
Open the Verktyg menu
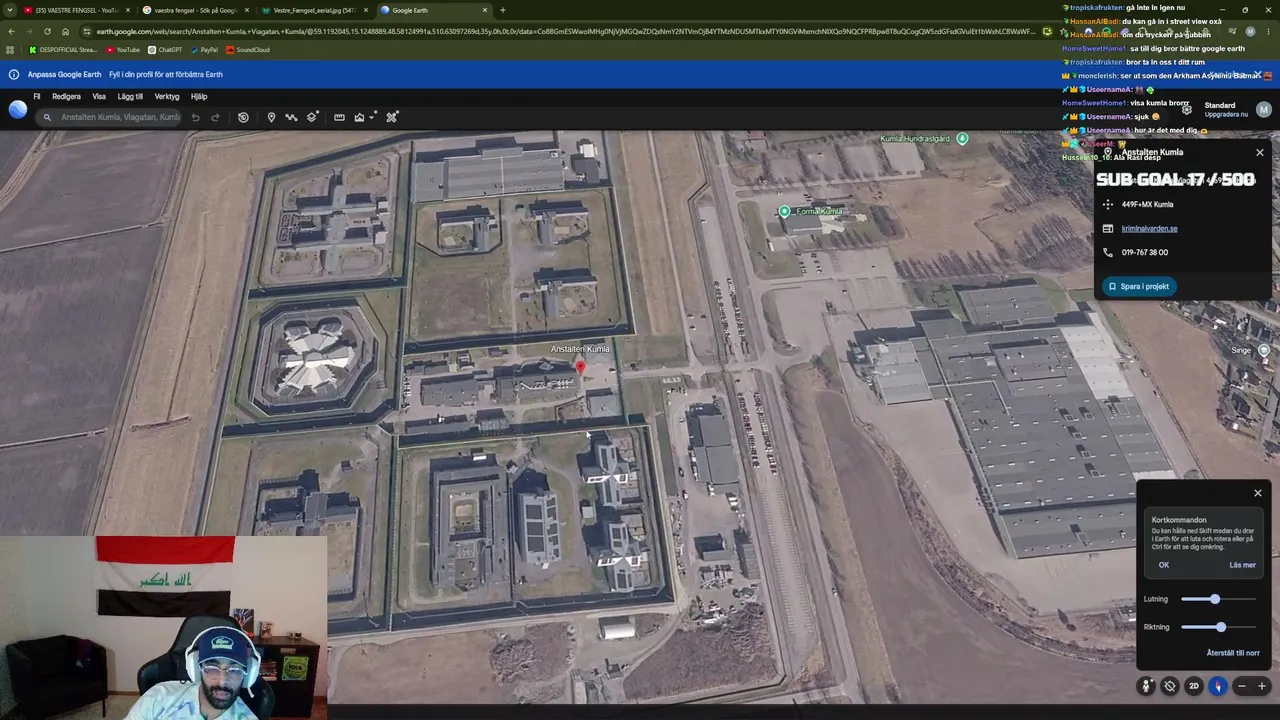click(x=167, y=96)
